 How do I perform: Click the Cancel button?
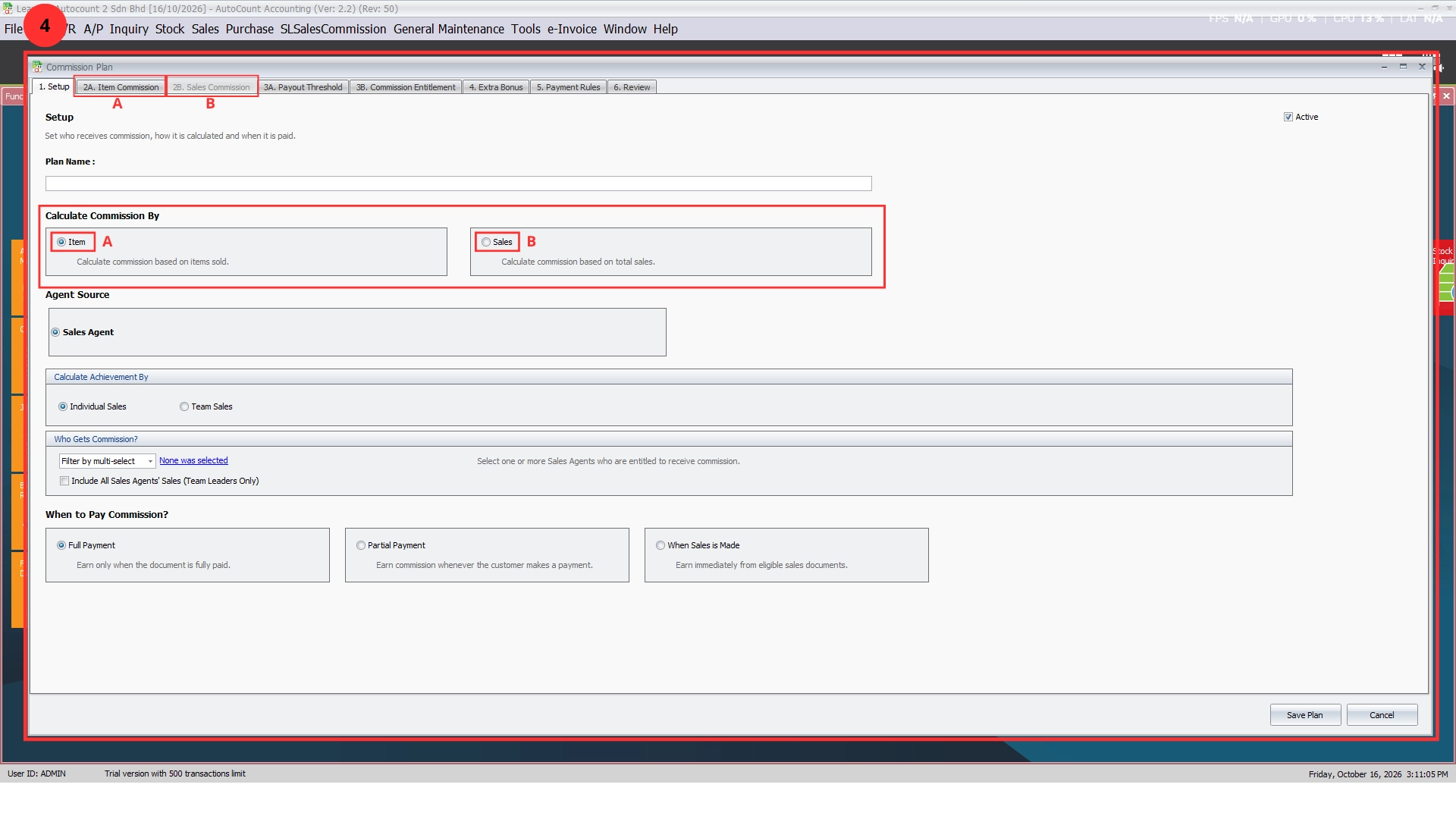pos(1382,715)
